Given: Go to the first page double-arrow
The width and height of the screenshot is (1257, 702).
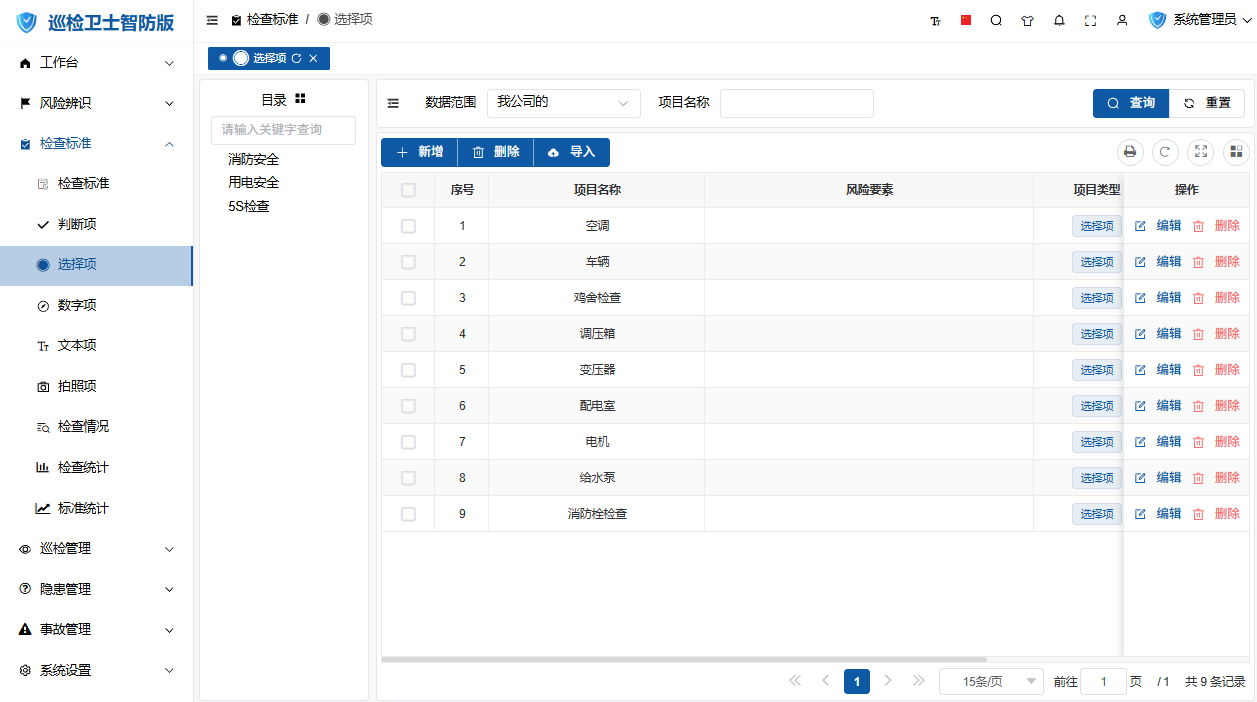Looking at the screenshot, I should [795, 681].
